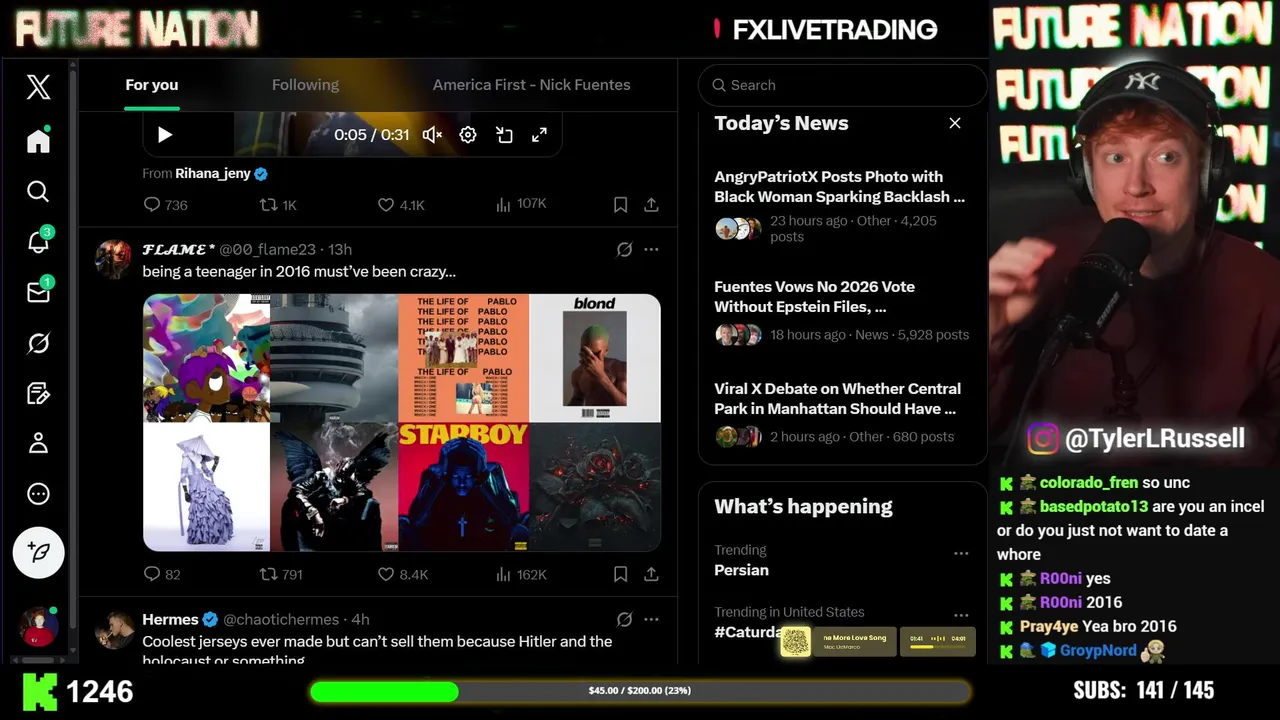Open Profile icon in the sidebar
Screen dimensions: 1280x720
38,443
